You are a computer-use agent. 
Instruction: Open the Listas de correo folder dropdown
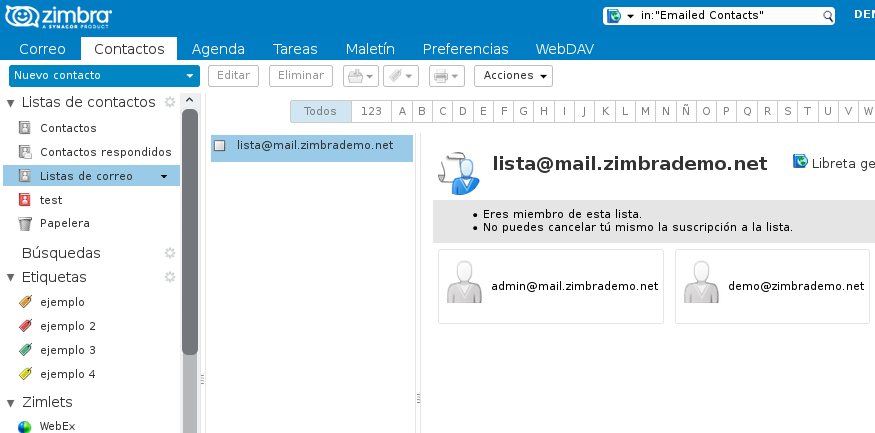[x=164, y=176]
